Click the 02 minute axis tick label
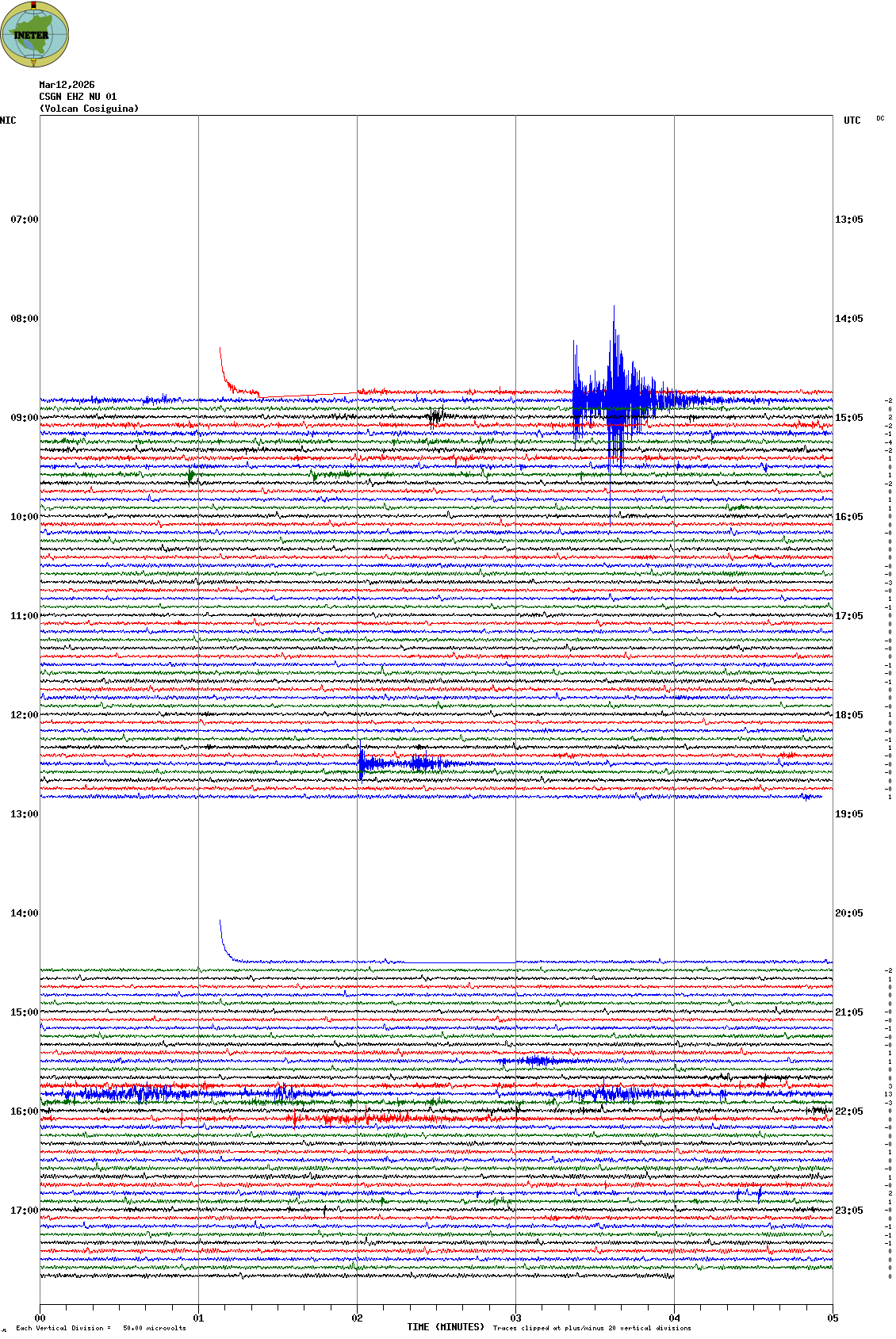Viewport: 896px width, 1339px height. 357,1318
